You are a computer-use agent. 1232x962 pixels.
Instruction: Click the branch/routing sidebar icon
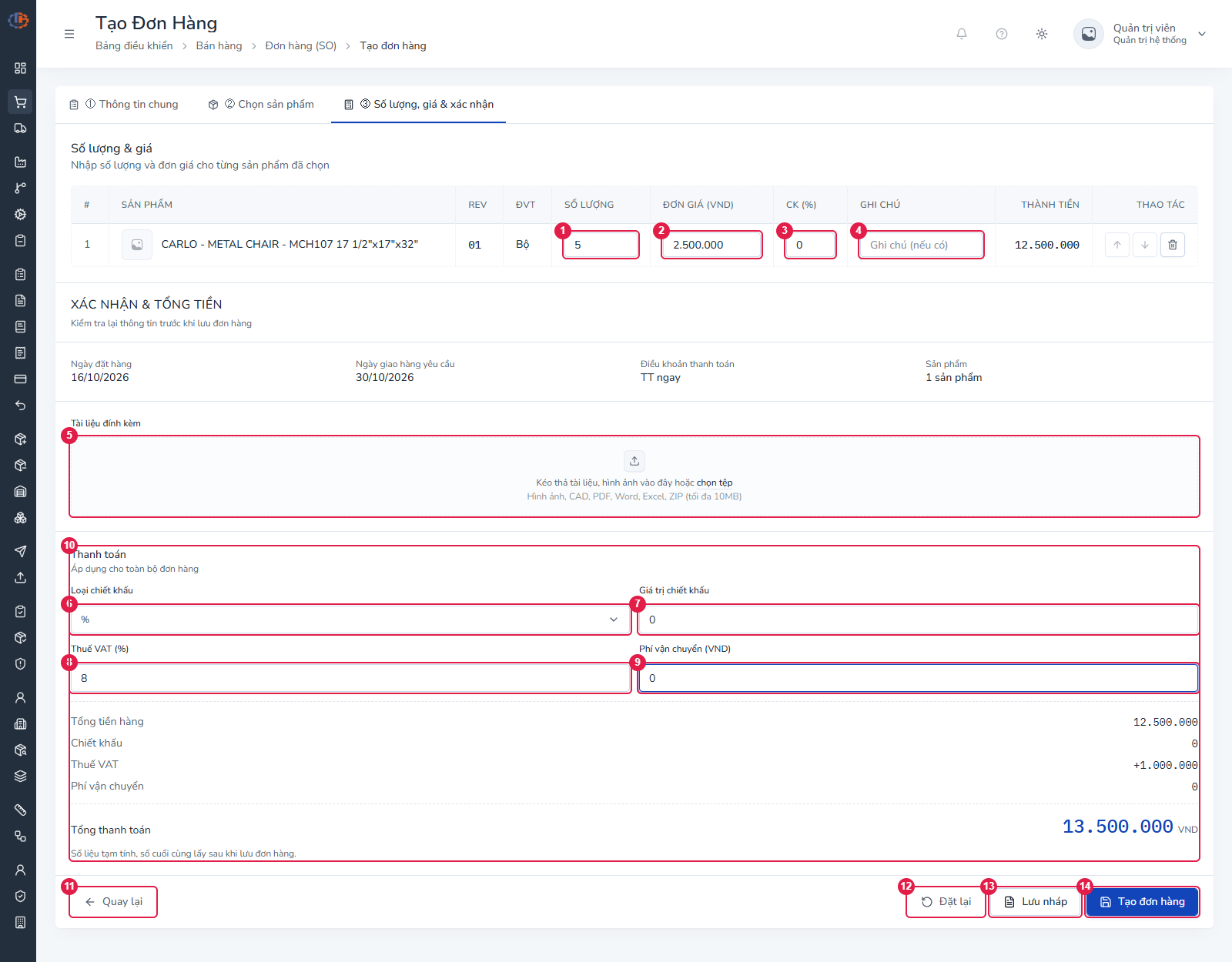coord(21,189)
